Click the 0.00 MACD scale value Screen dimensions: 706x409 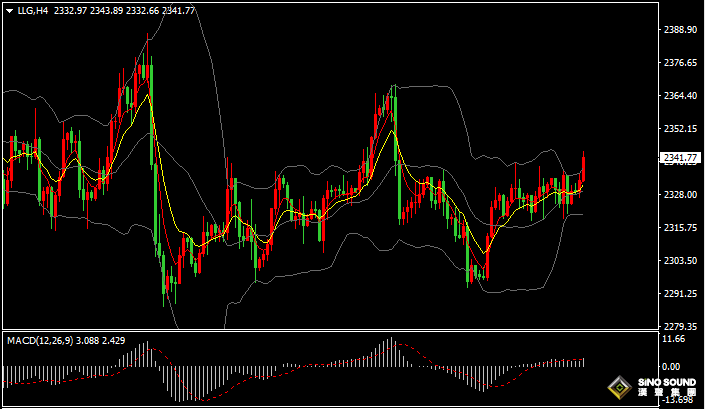672,367
